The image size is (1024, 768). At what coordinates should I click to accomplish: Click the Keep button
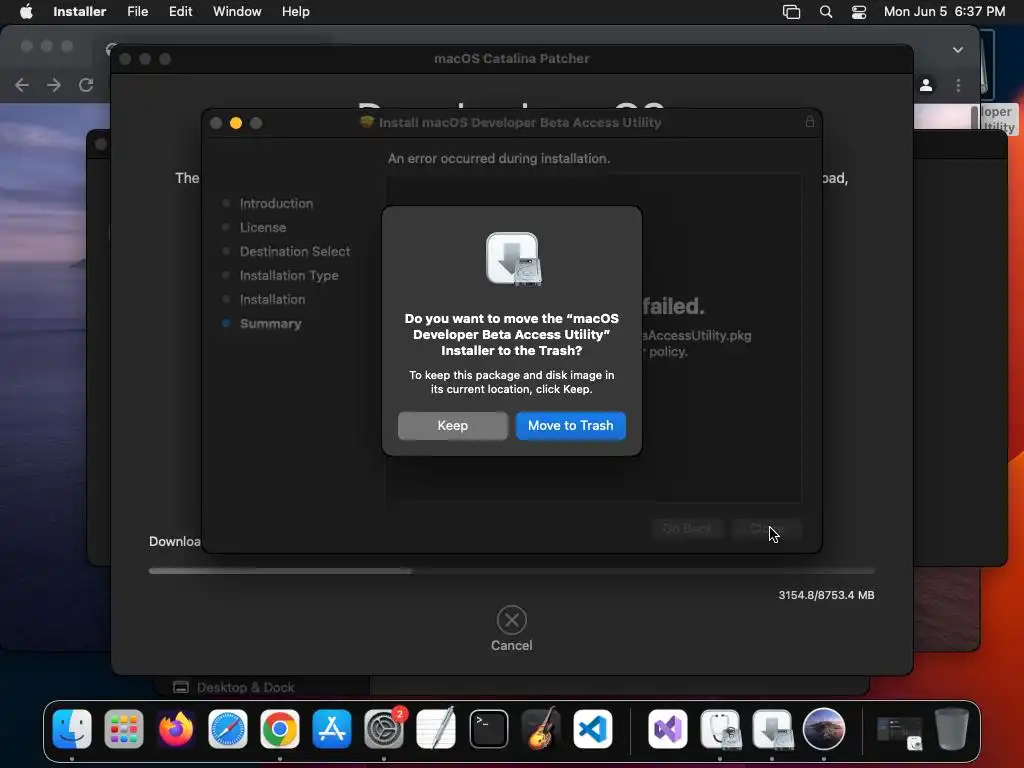[453, 425]
